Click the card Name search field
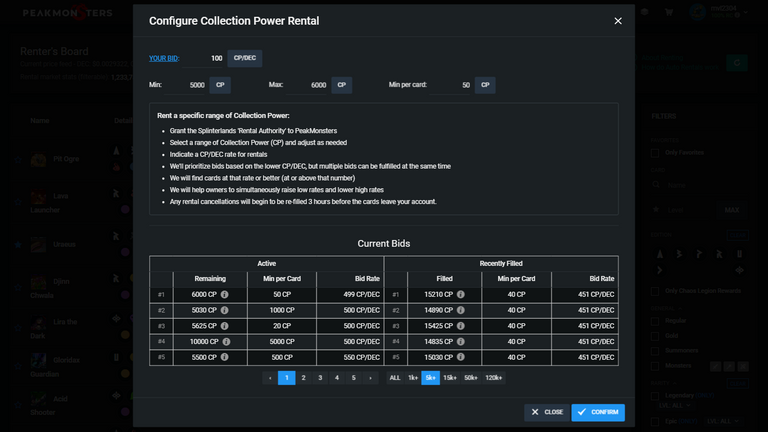Screen dimensions: 768x432 (700, 185)
